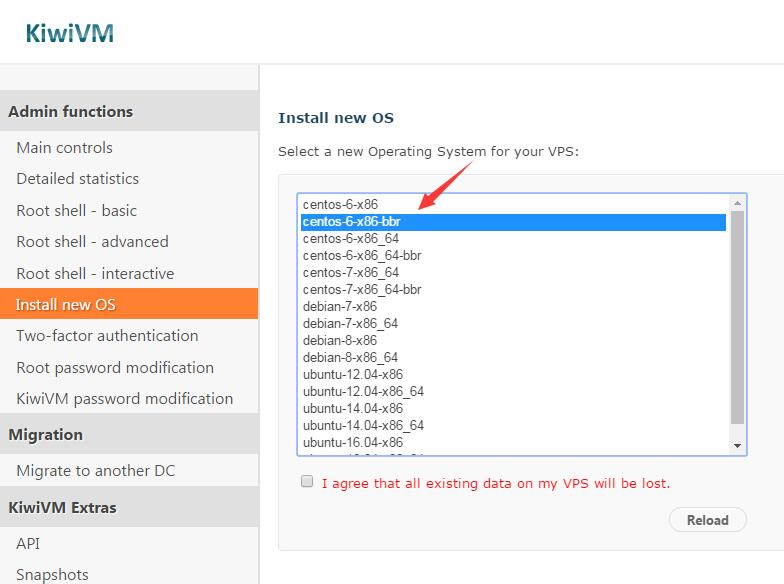Select centos-6-x86_64-bbr in the OS list
Image resolution: width=784 pixels, height=584 pixels.
tap(514, 256)
